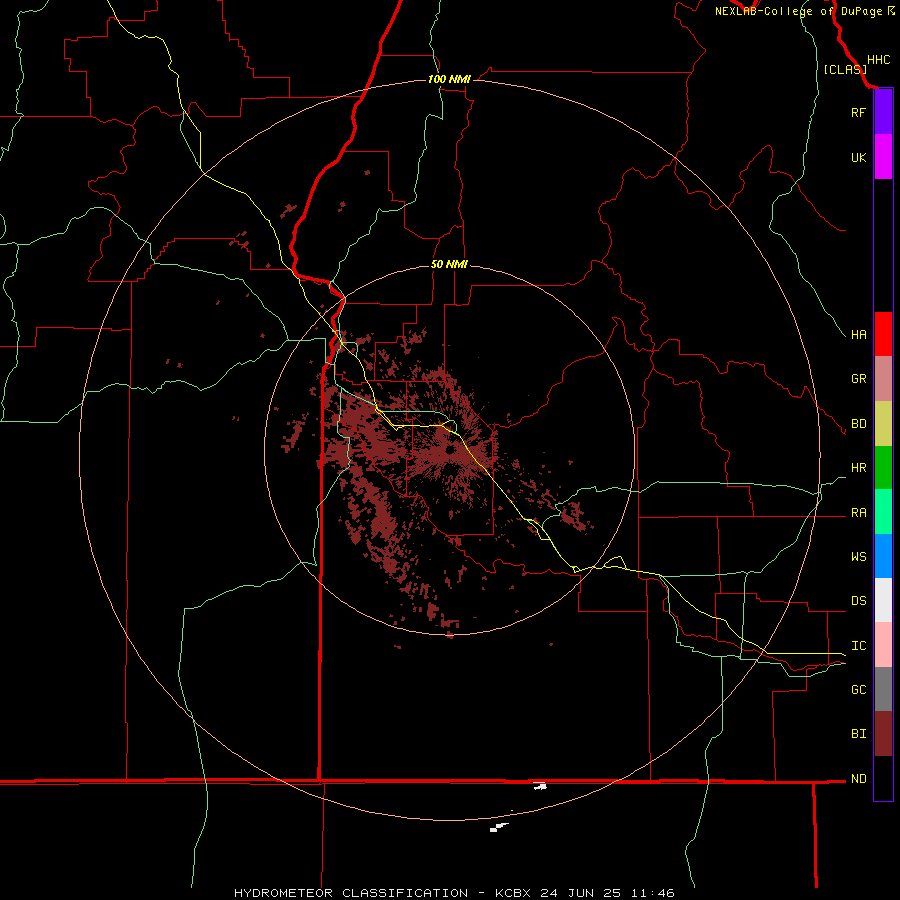
Task: Click the ND black legend swatch
Action: point(883,778)
